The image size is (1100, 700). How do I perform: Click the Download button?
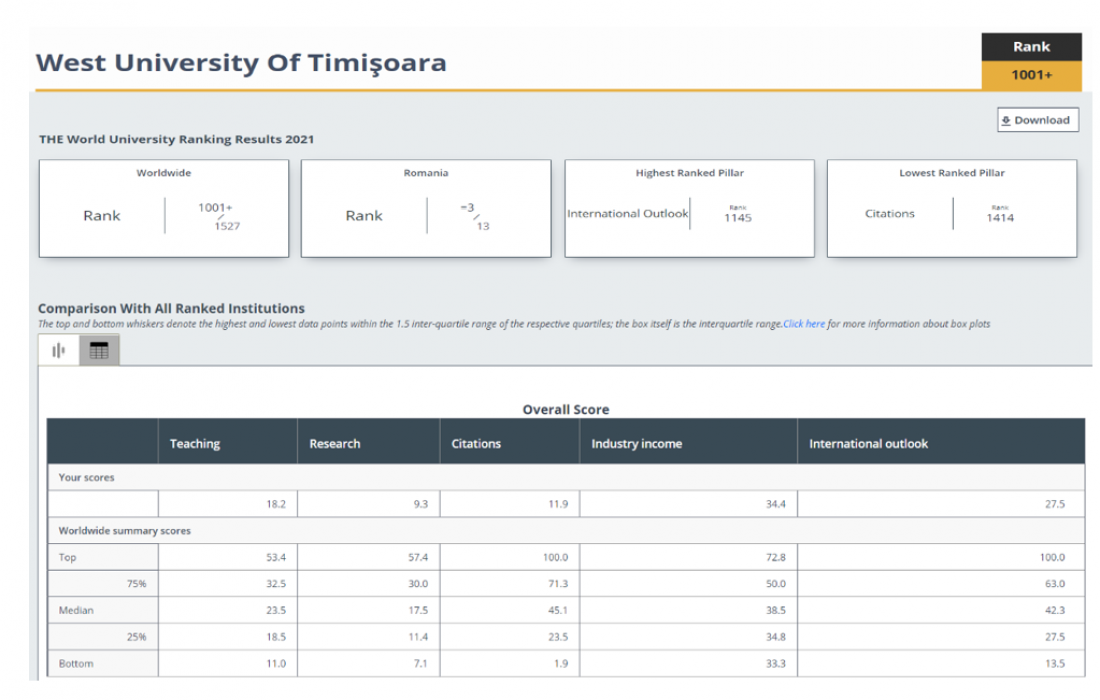pyautogui.click(x=1038, y=120)
